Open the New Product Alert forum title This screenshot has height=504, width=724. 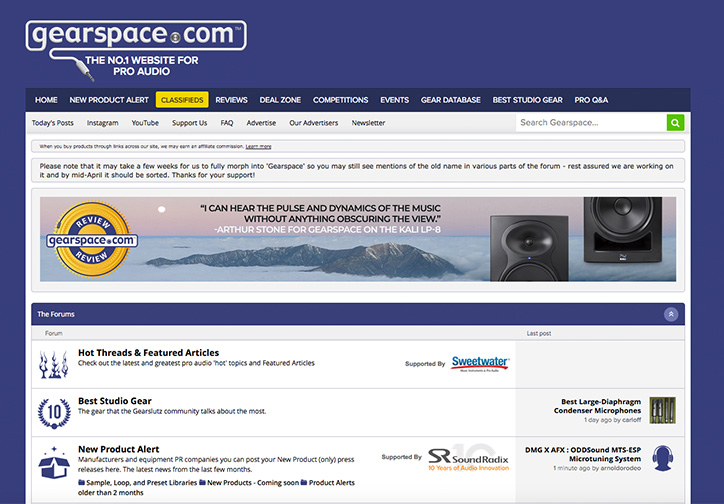point(118,449)
